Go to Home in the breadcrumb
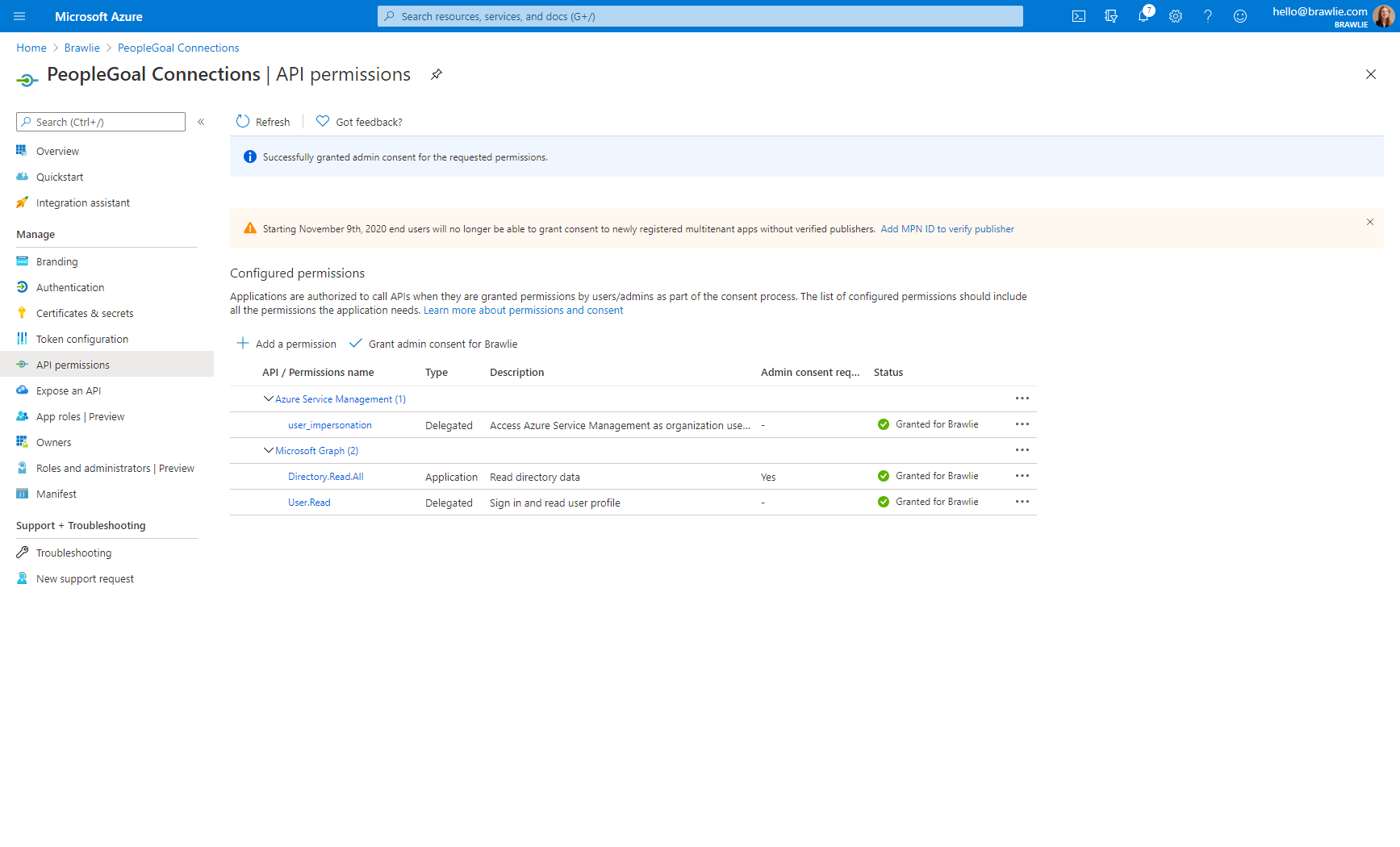 point(31,48)
